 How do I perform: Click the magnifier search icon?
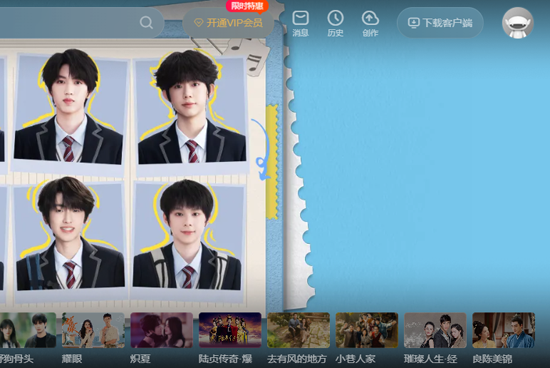[146, 23]
